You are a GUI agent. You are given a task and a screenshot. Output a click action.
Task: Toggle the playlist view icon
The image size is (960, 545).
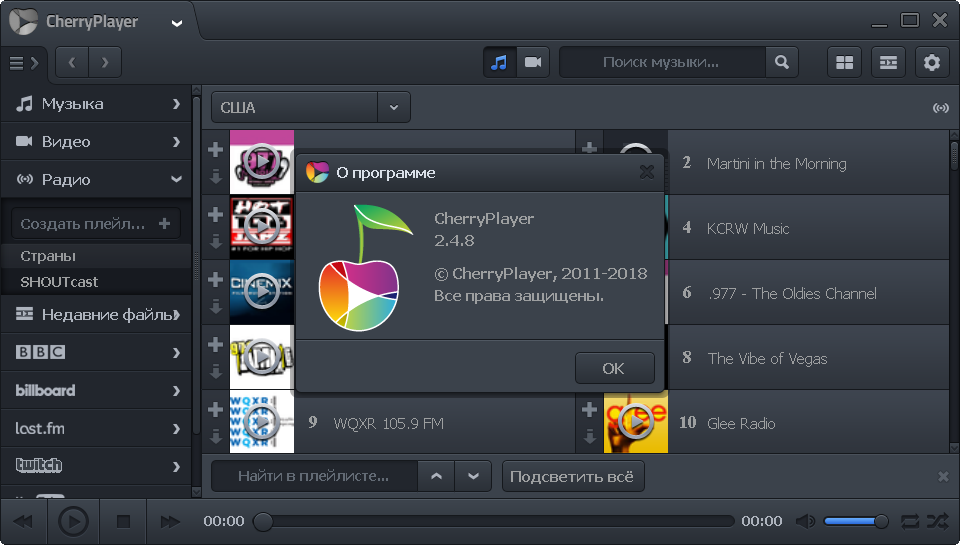point(888,62)
